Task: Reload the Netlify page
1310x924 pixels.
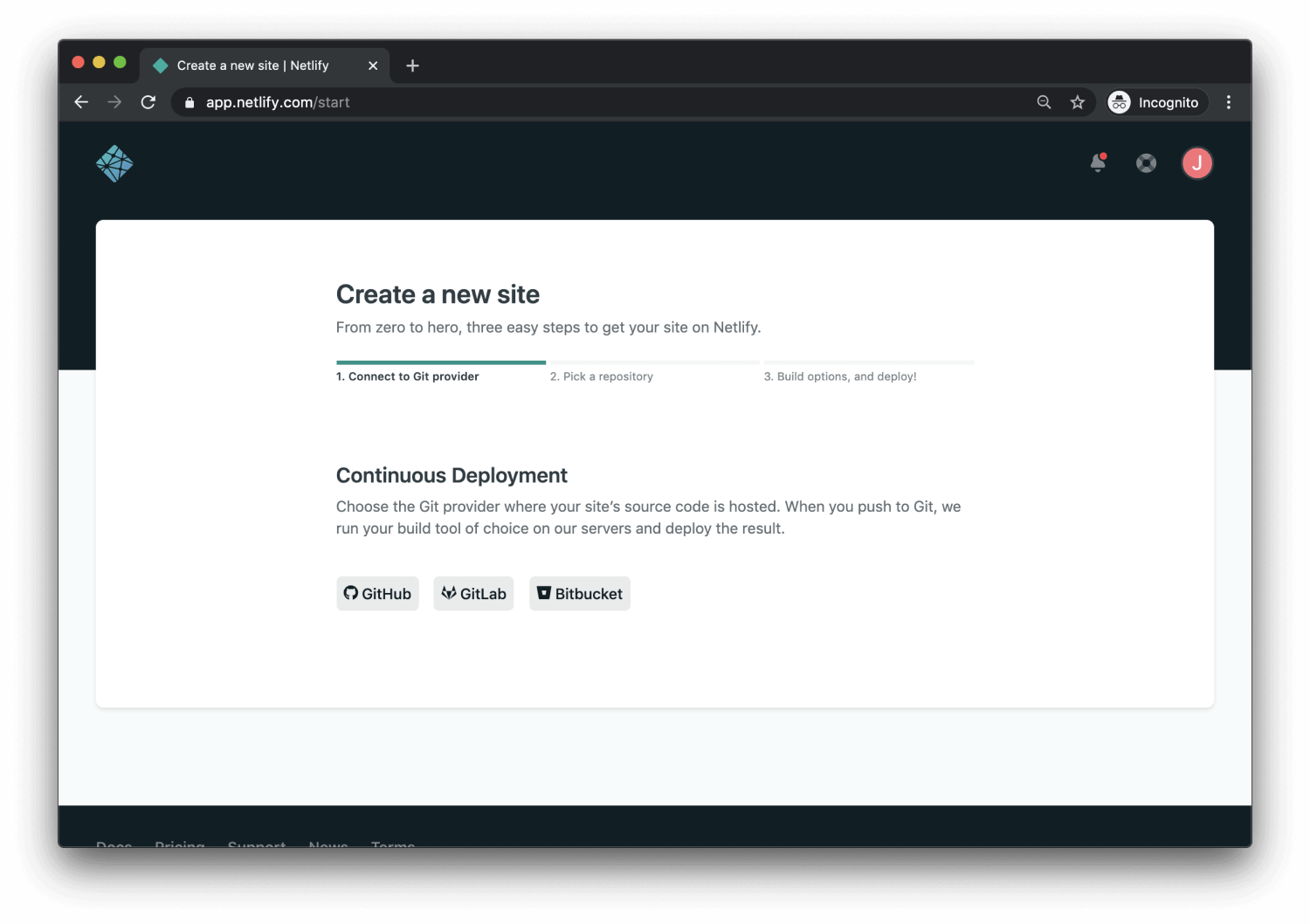Action: click(x=148, y=102)
